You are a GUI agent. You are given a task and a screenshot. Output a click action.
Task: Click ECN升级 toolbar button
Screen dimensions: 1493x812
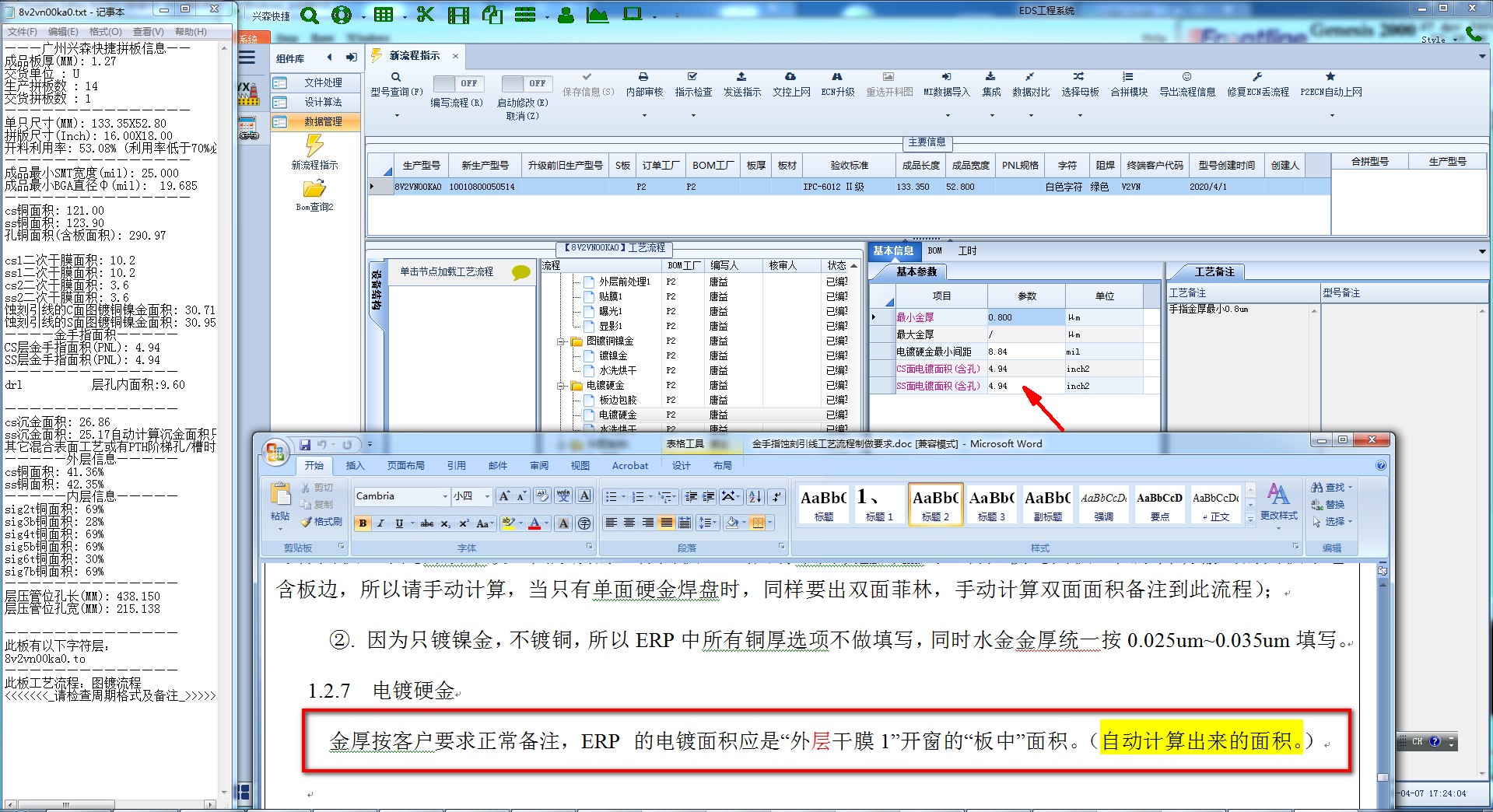click(x=837, y=85)
